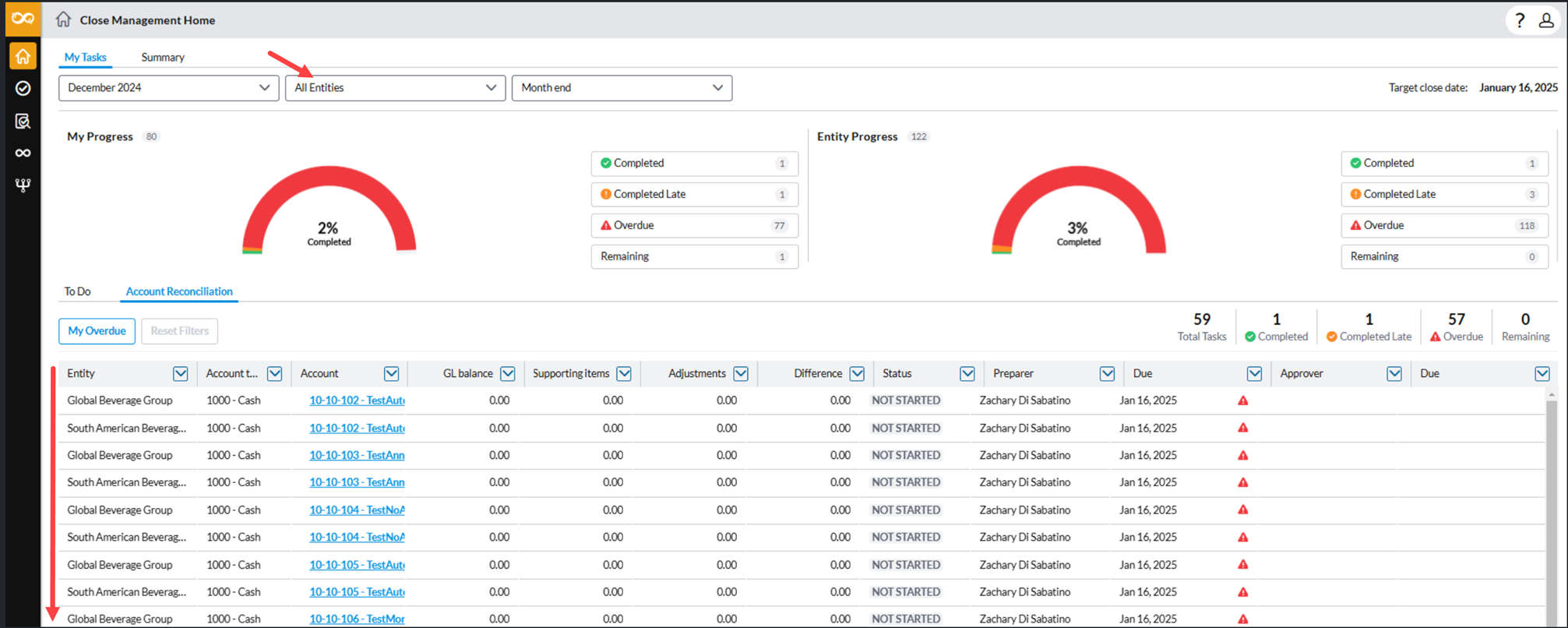Click the 59 Total Tasks counter
The height and width of the screenshot is (628, 1568).
1202,327
